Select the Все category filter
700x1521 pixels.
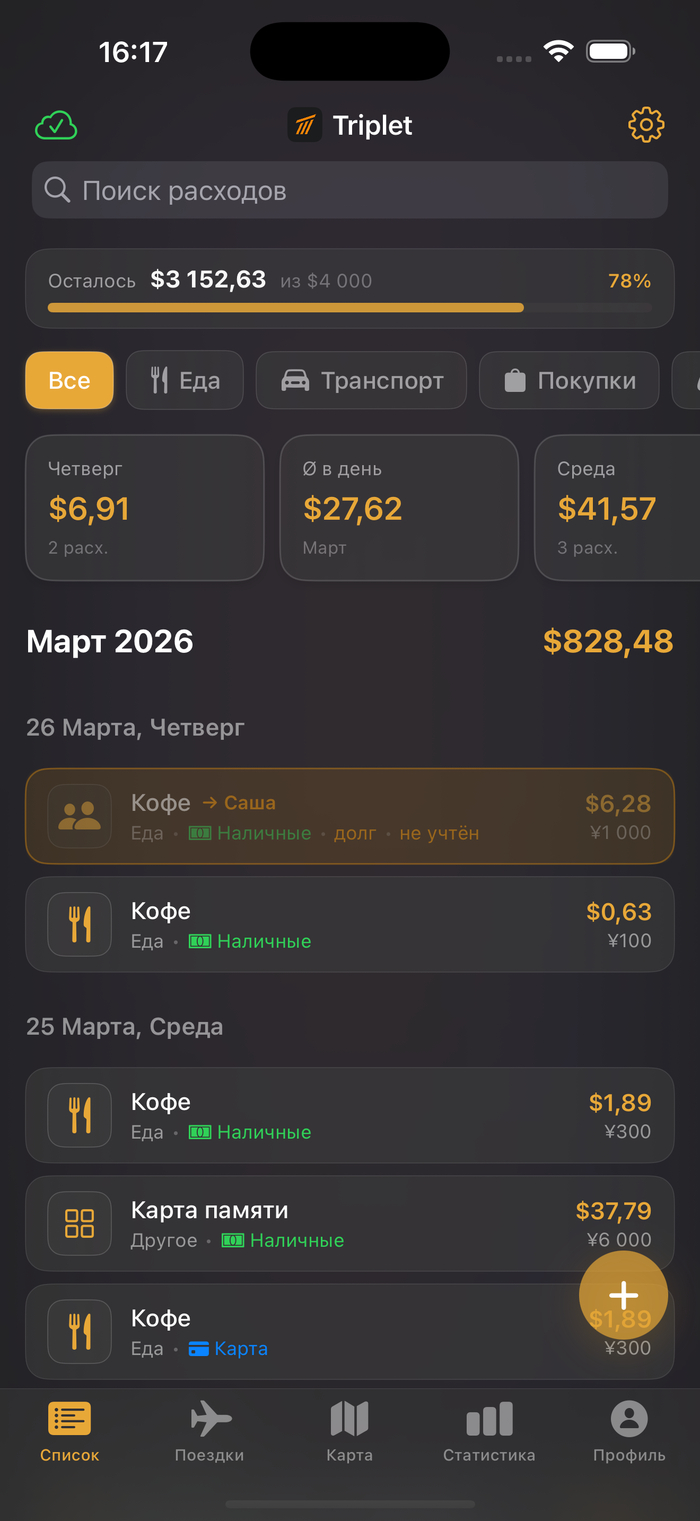(69, 380)
